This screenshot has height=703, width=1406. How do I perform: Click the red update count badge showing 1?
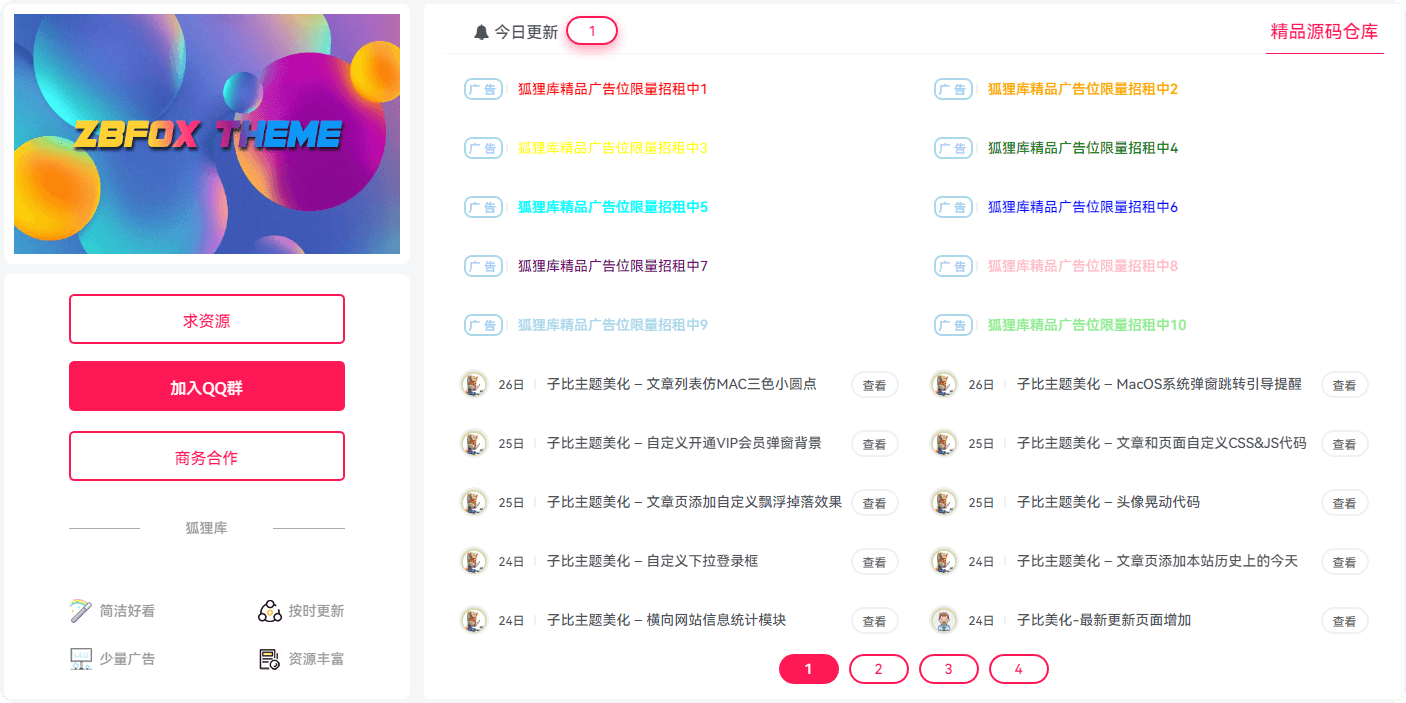pyautogui.click(x=591, y=30)
